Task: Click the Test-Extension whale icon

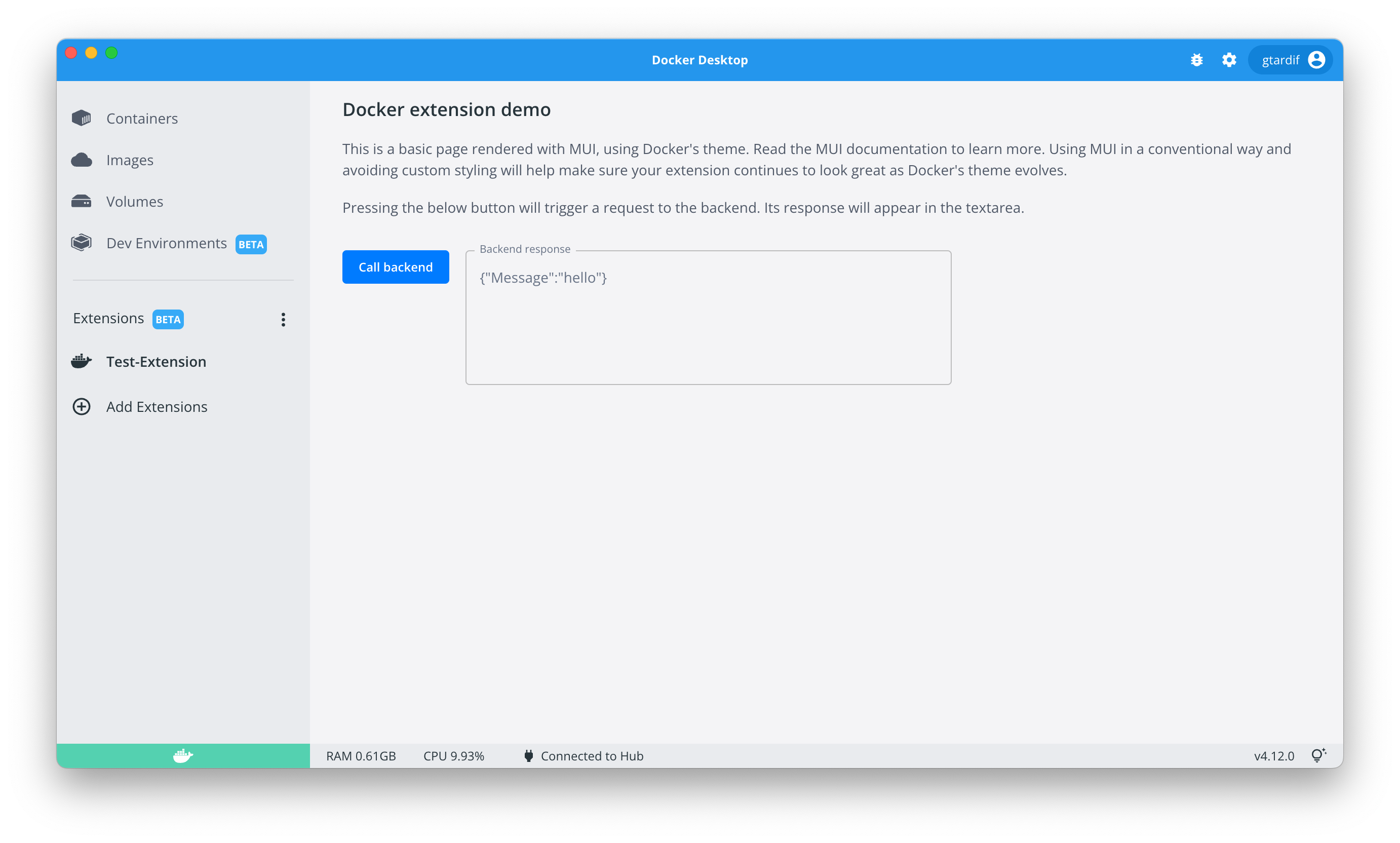Action: [x=81, y=361]
